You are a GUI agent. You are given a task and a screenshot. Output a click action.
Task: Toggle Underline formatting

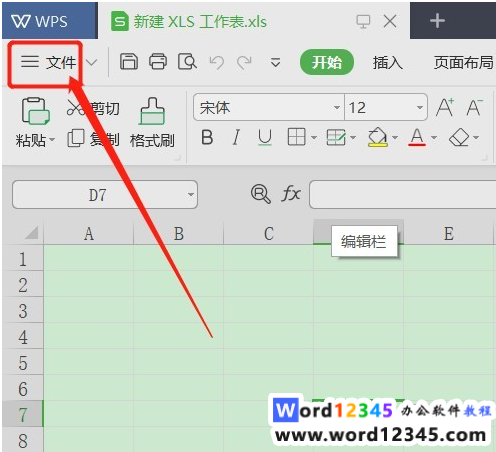(x=265, y=137)
